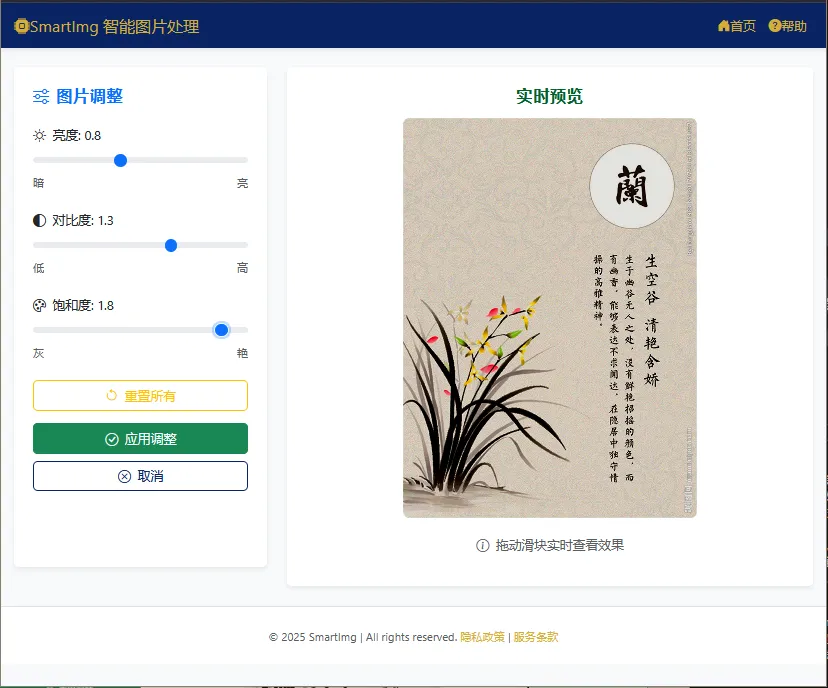This screenshot has height=688, width=828.
Task: Click the 重置所有 reset button
Action: pyautogui.click(x=140, y=395)
